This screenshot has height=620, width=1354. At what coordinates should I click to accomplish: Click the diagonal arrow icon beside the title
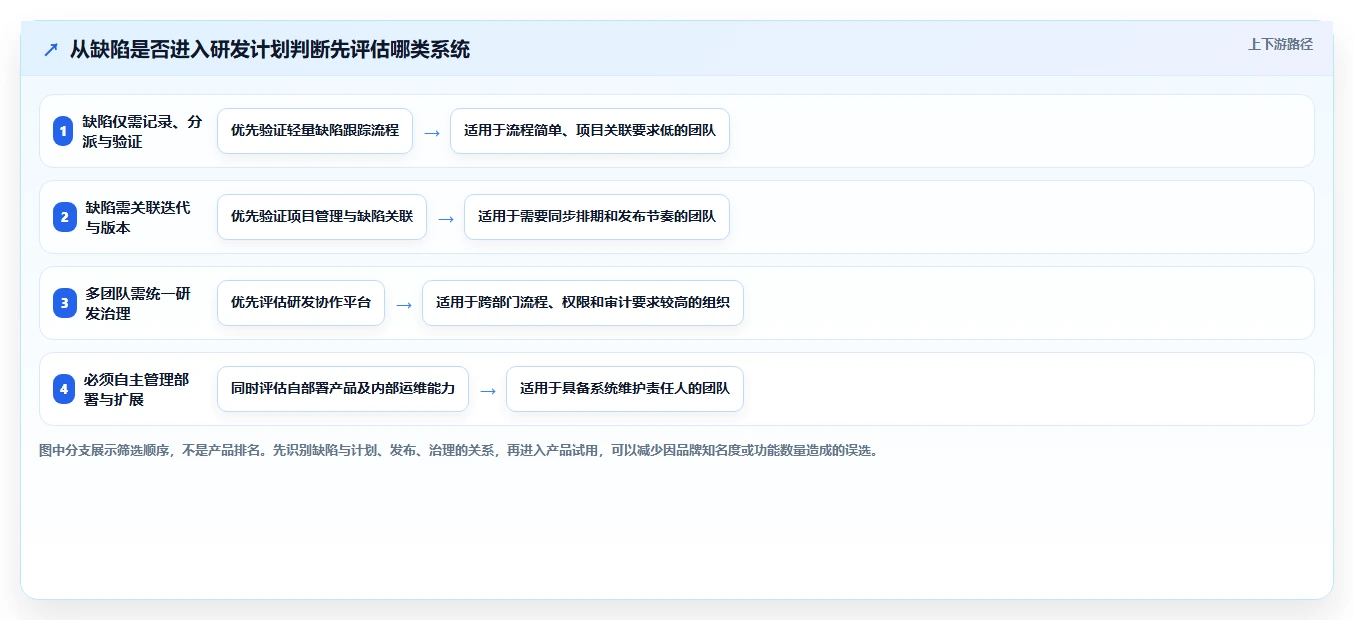pos(51,50)
